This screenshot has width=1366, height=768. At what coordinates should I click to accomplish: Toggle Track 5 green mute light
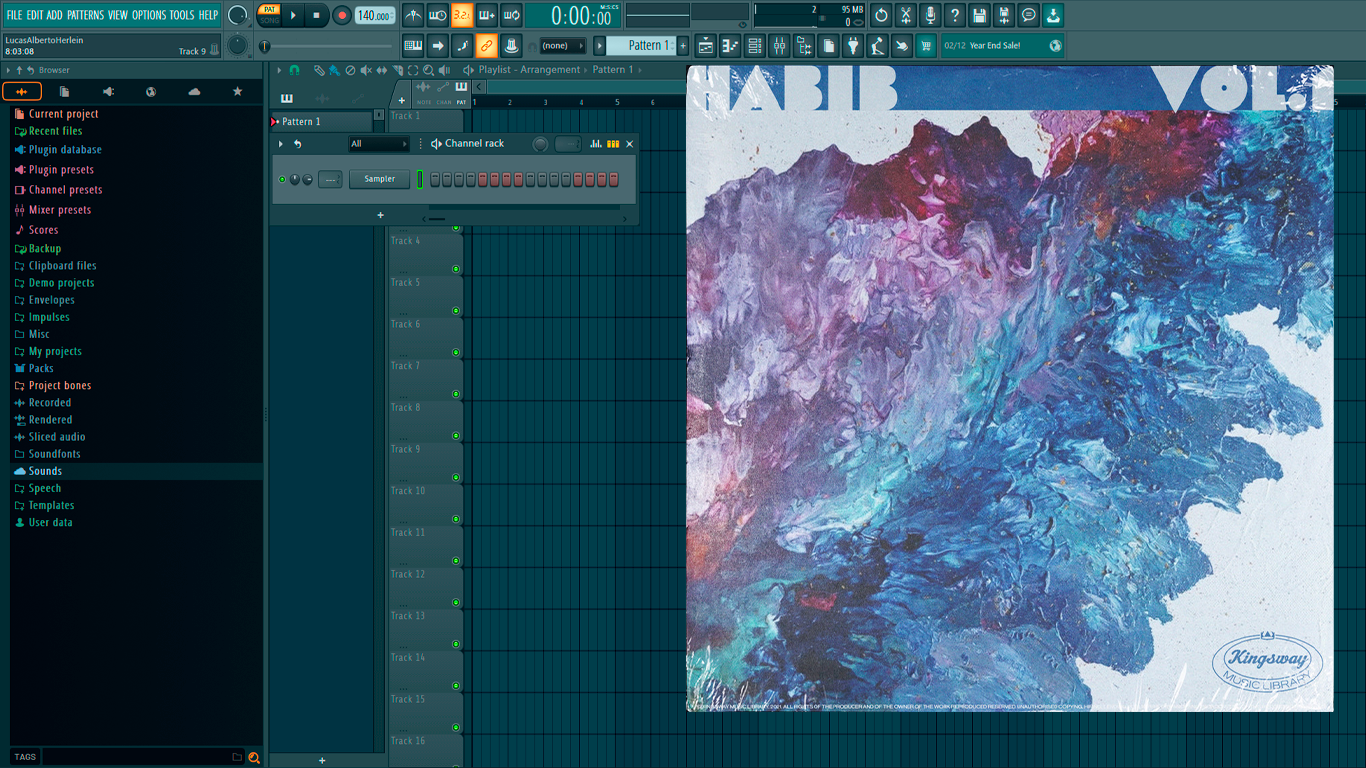coord(456,310)
